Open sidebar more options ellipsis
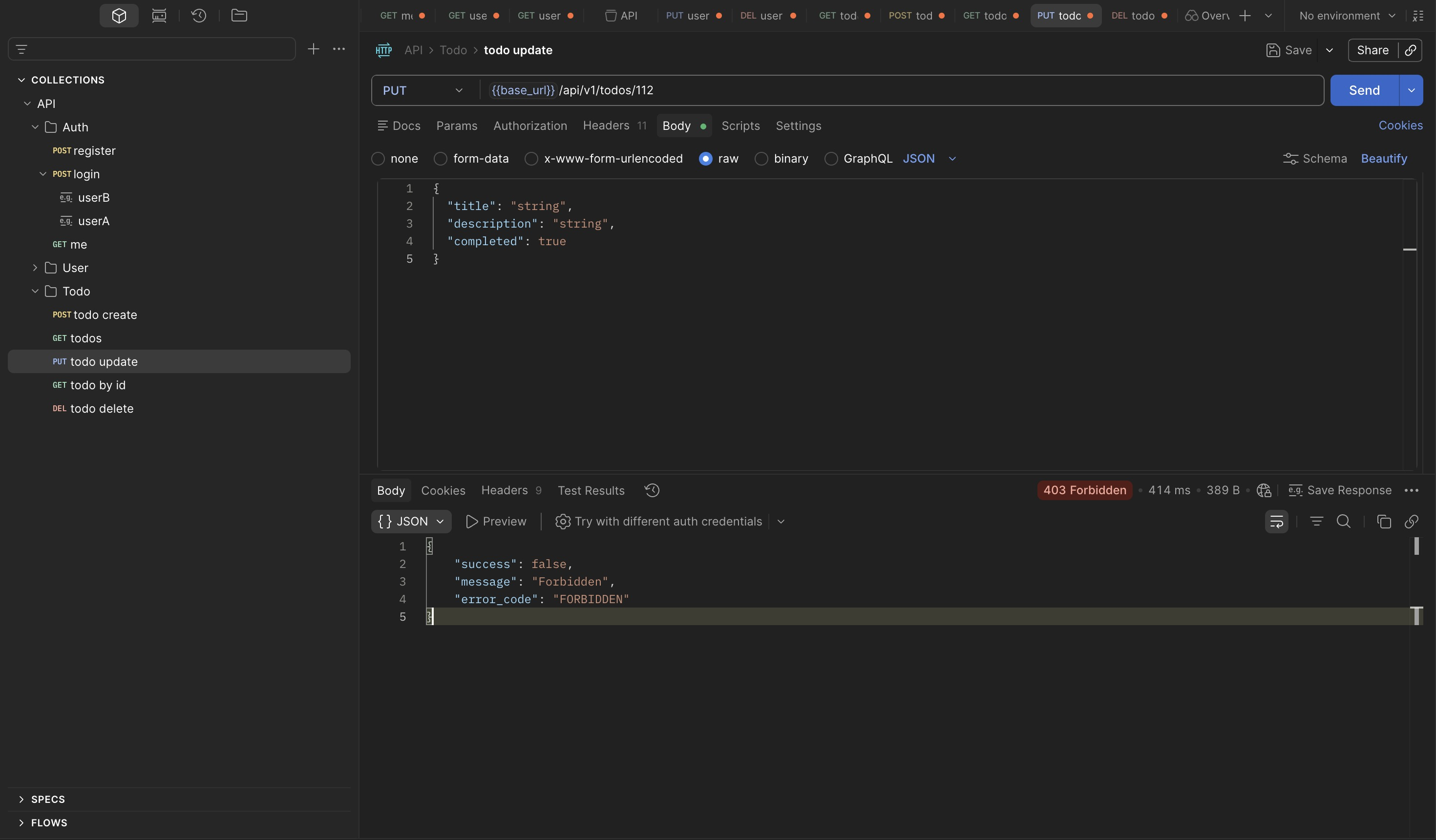 pyautogui.click(x=339, y=49)
